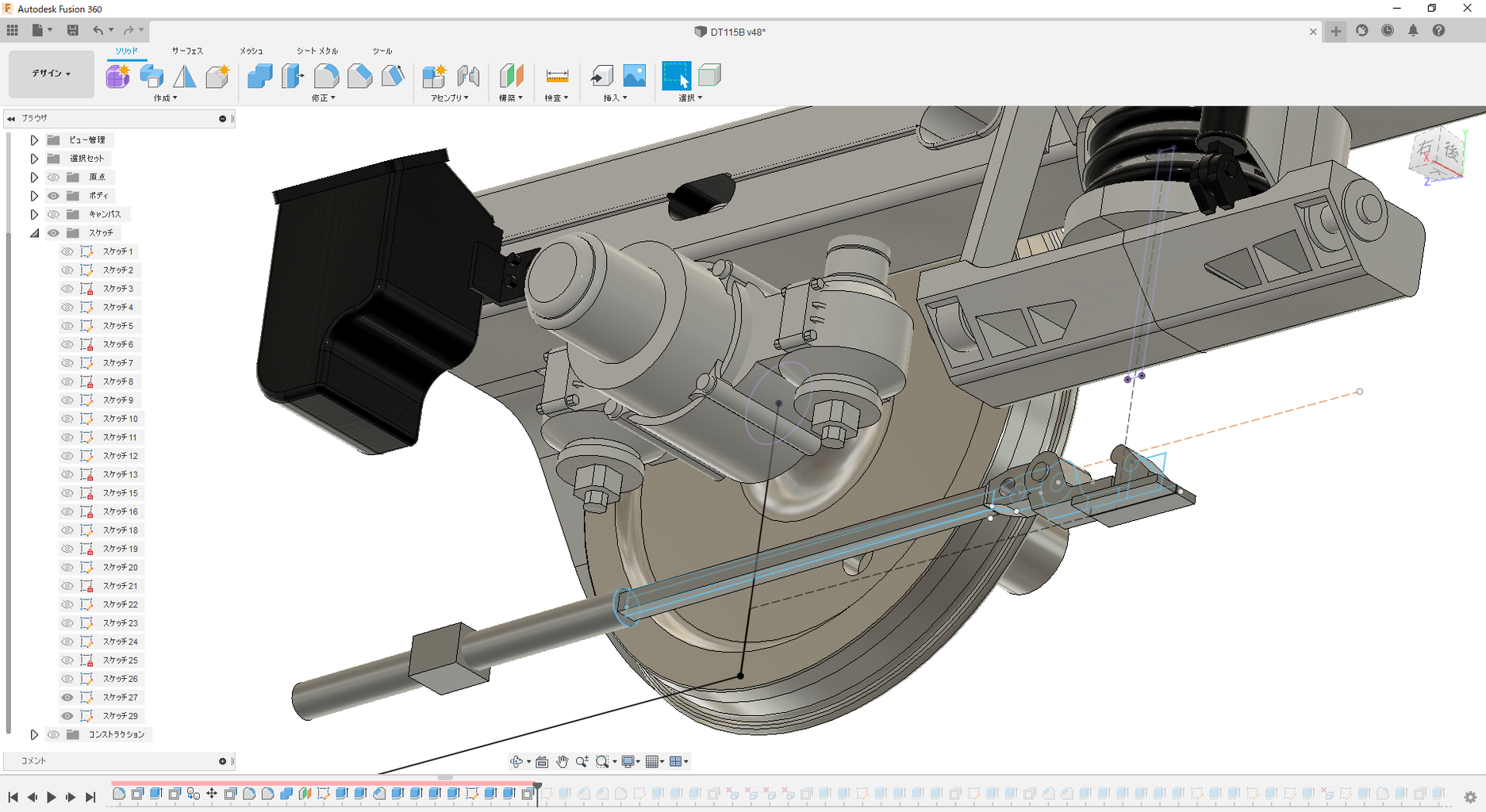This screenshot has height=812, width=1486.
Task: Open the デザイン workspace dropdown
Action: (52, 74)
